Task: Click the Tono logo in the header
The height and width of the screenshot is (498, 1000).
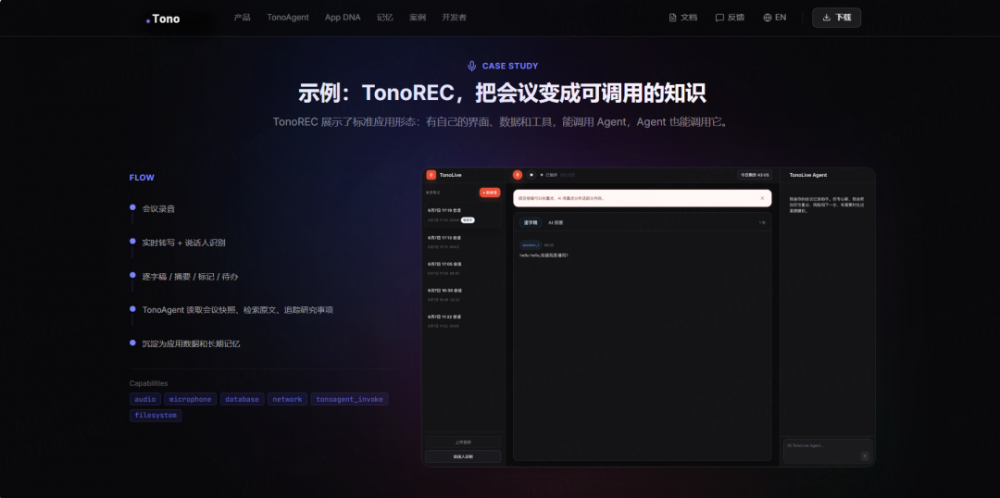Action: tap(163, 18)
